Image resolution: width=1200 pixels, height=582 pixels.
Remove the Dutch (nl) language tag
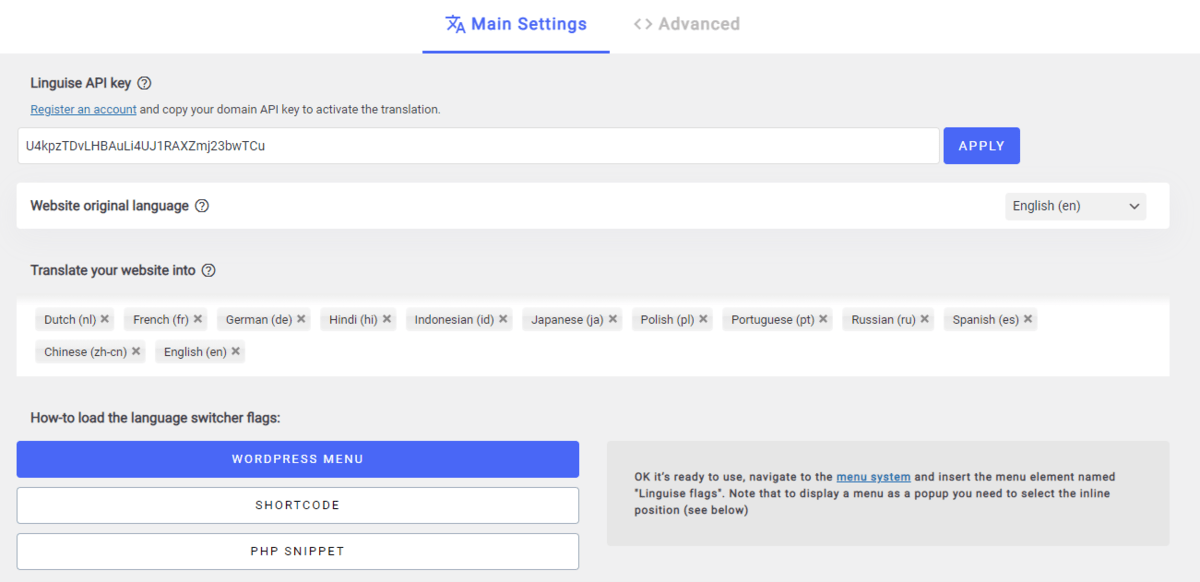pyautogui.click(x=105, y=320)
